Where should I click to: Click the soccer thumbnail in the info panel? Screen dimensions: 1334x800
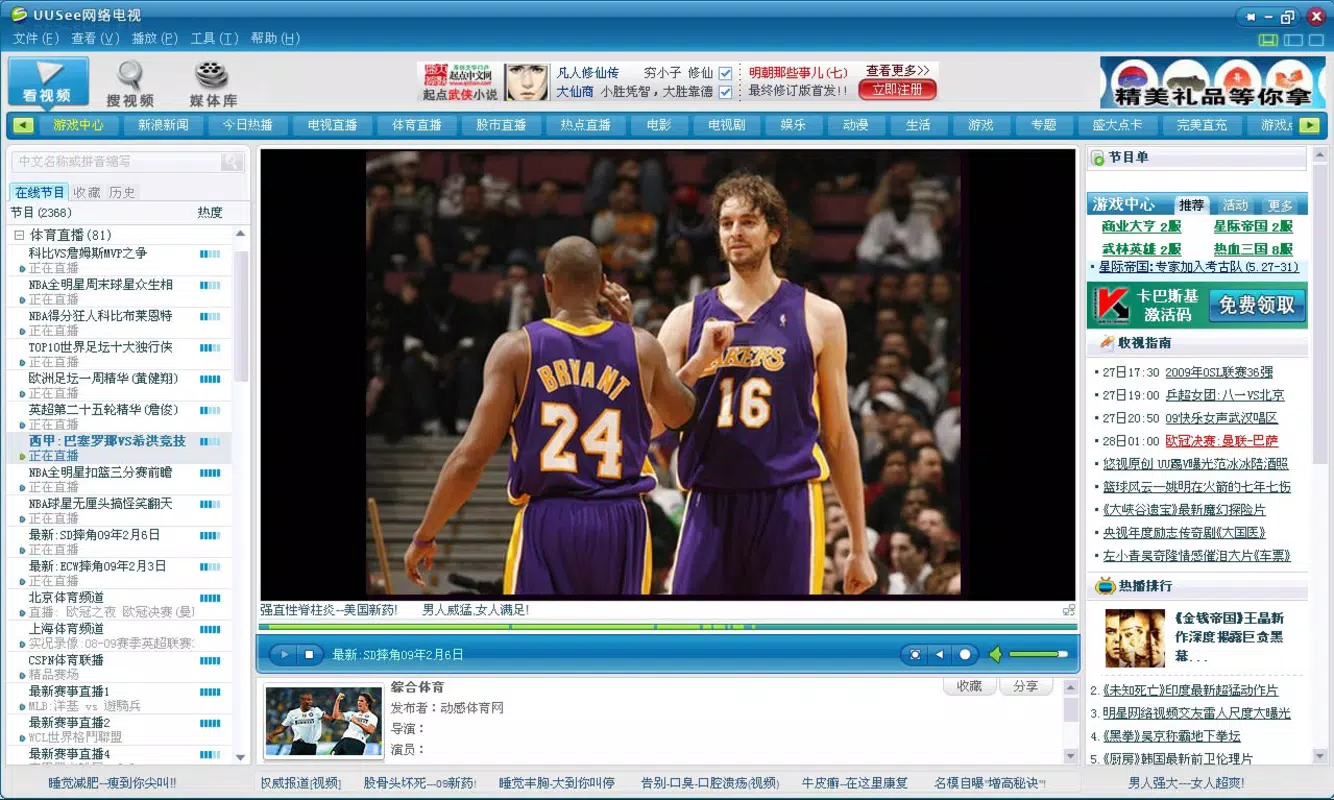coord(323,720)
